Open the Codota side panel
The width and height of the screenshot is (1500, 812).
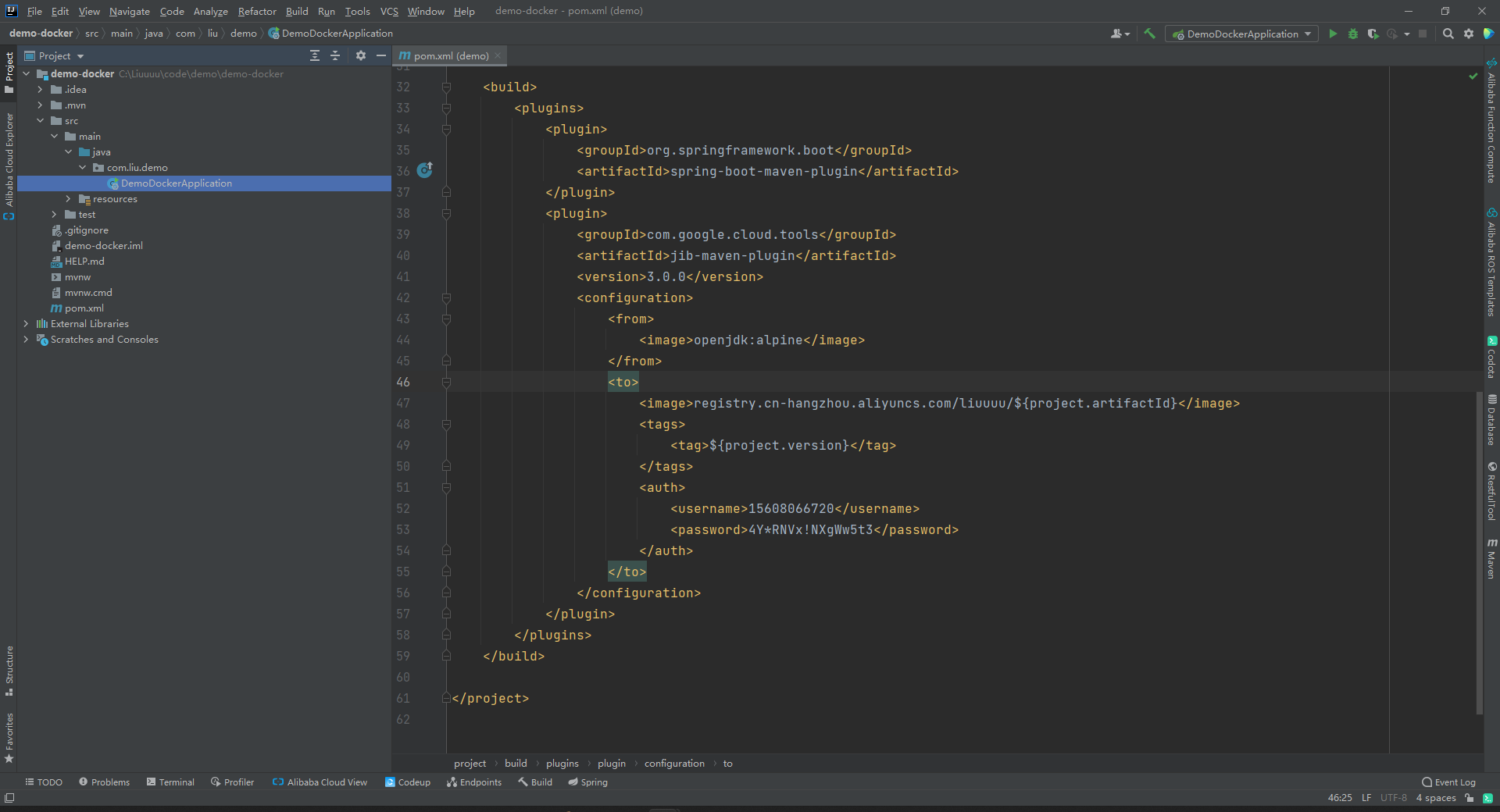click(x=1491, y=358)
